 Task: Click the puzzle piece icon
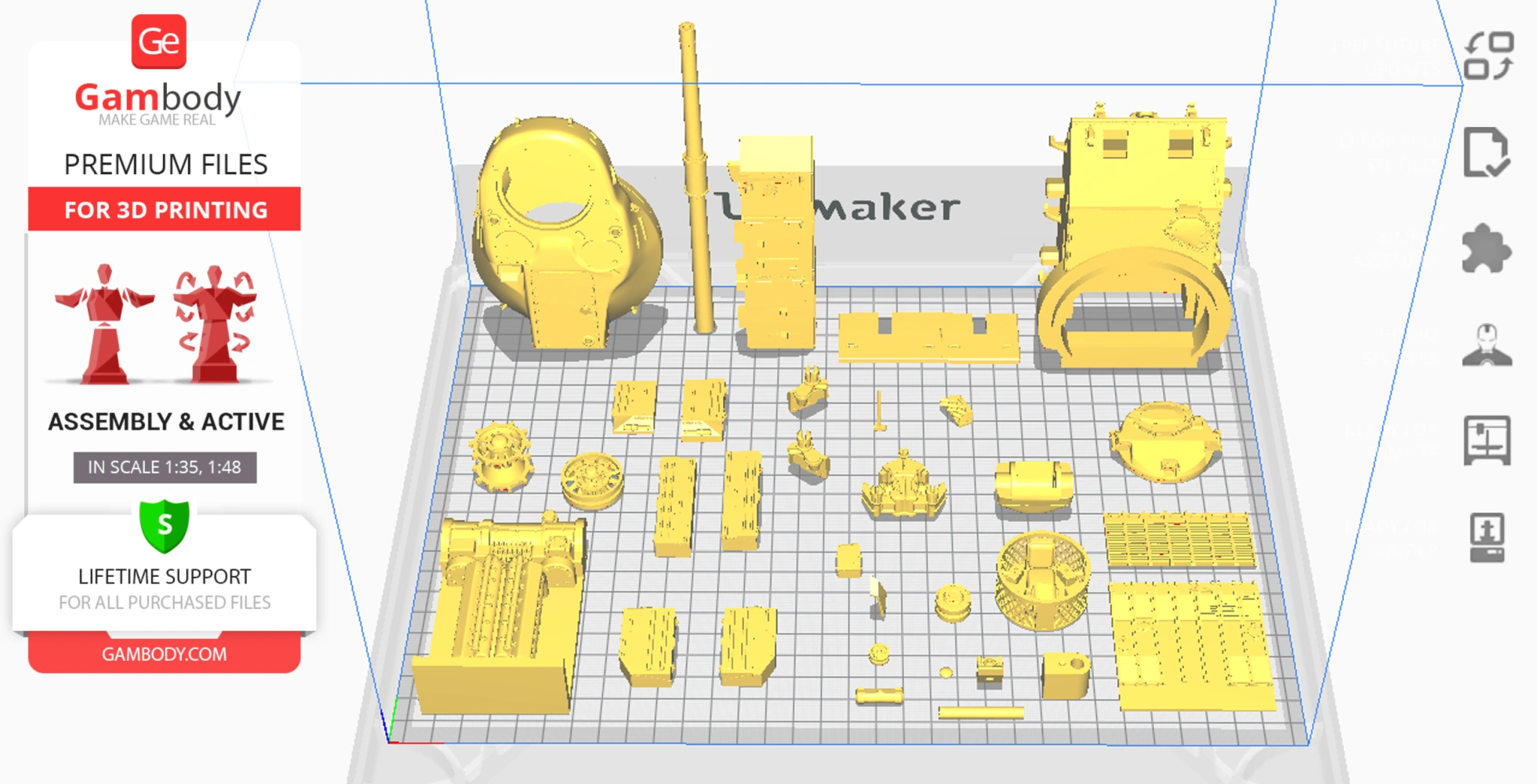(x=1486, y=249)
